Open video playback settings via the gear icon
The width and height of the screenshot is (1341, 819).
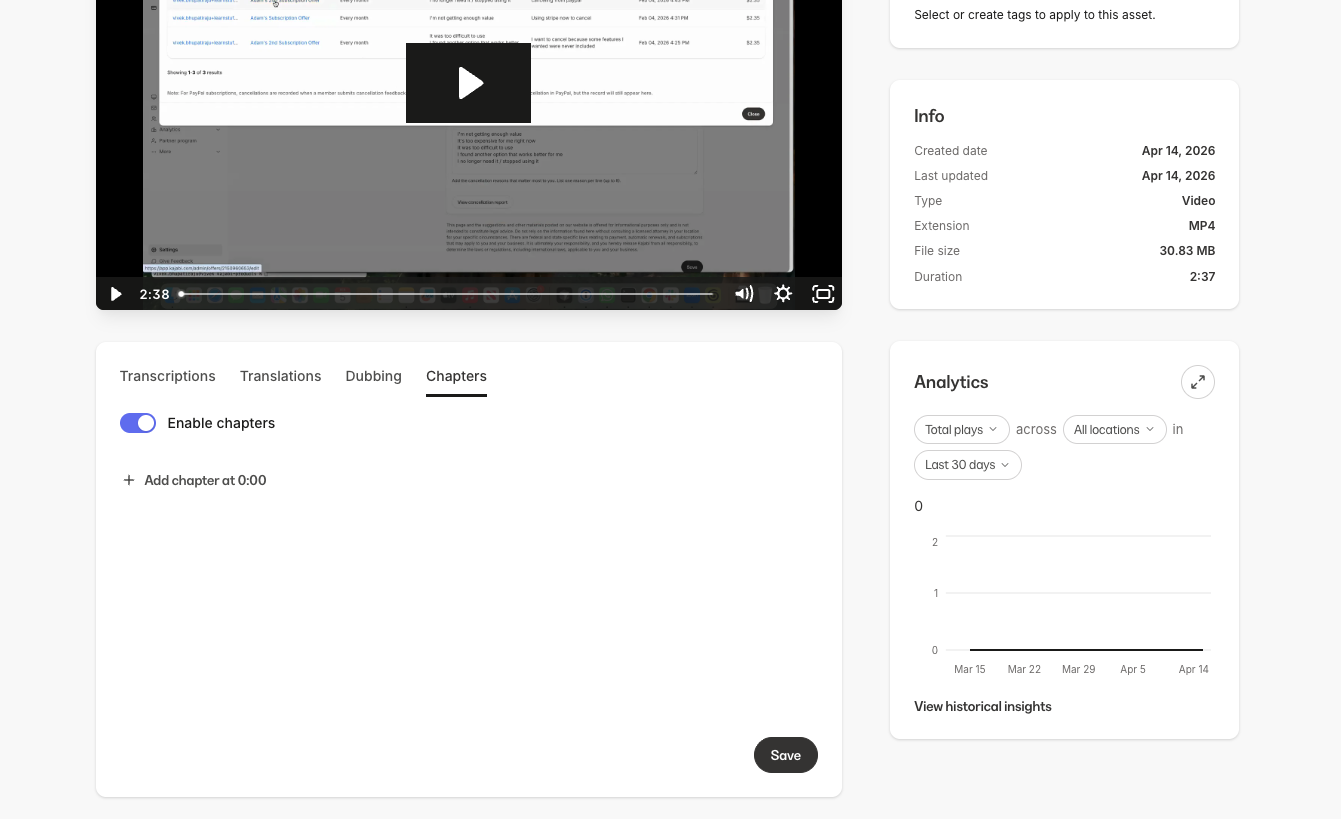tap(783, 294)
